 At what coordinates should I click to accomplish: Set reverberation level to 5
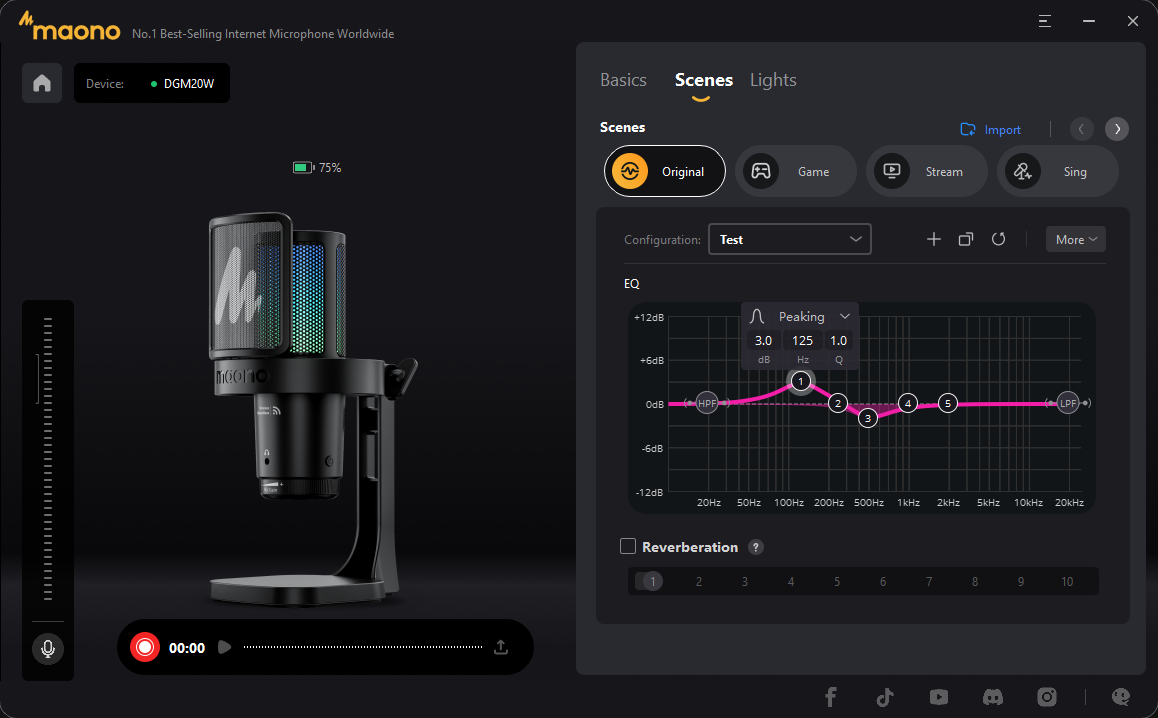coord(837,581)
